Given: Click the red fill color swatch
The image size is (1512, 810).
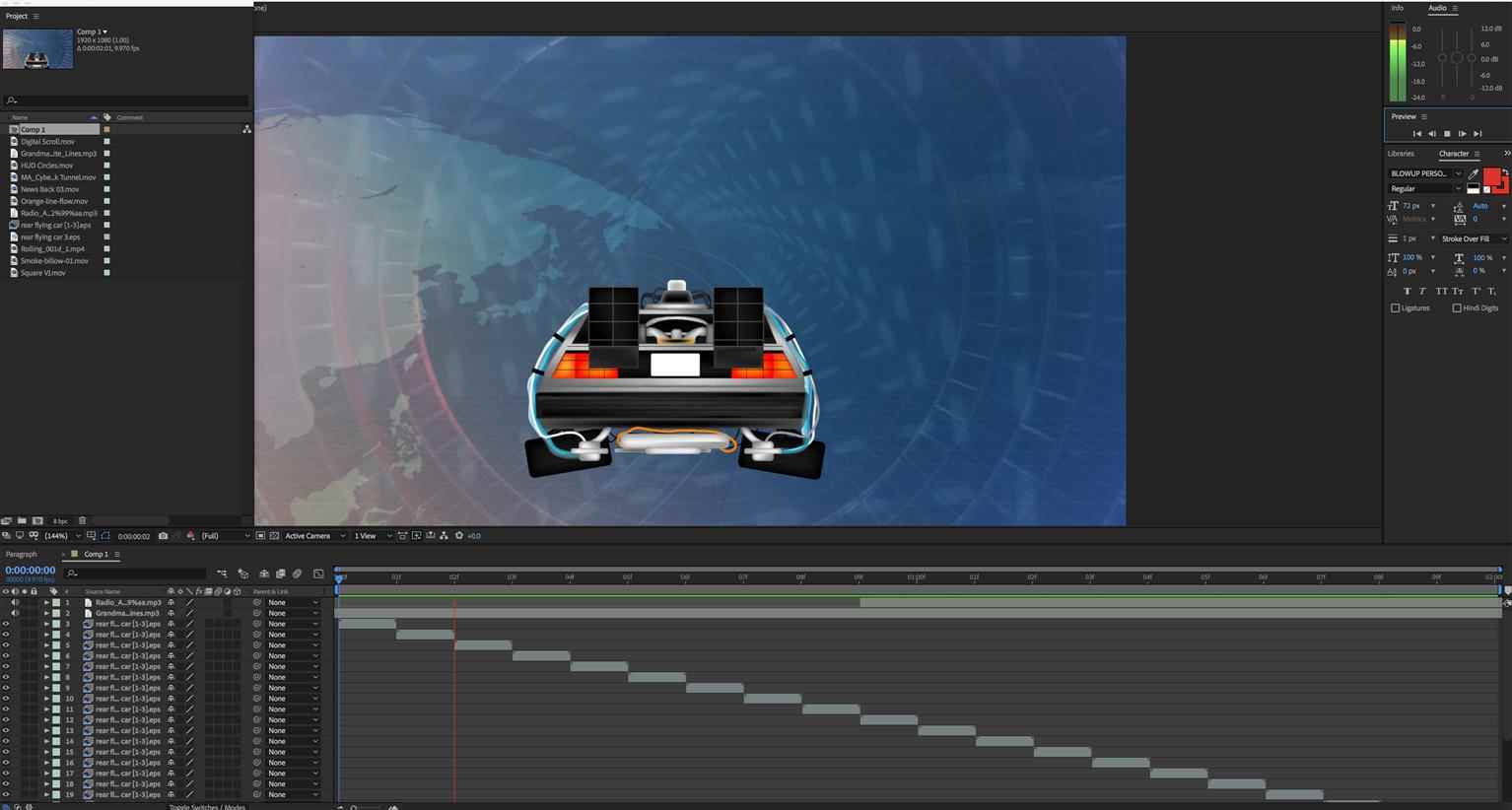Looking at the screenshot, I should click(x=1491, y=177).
